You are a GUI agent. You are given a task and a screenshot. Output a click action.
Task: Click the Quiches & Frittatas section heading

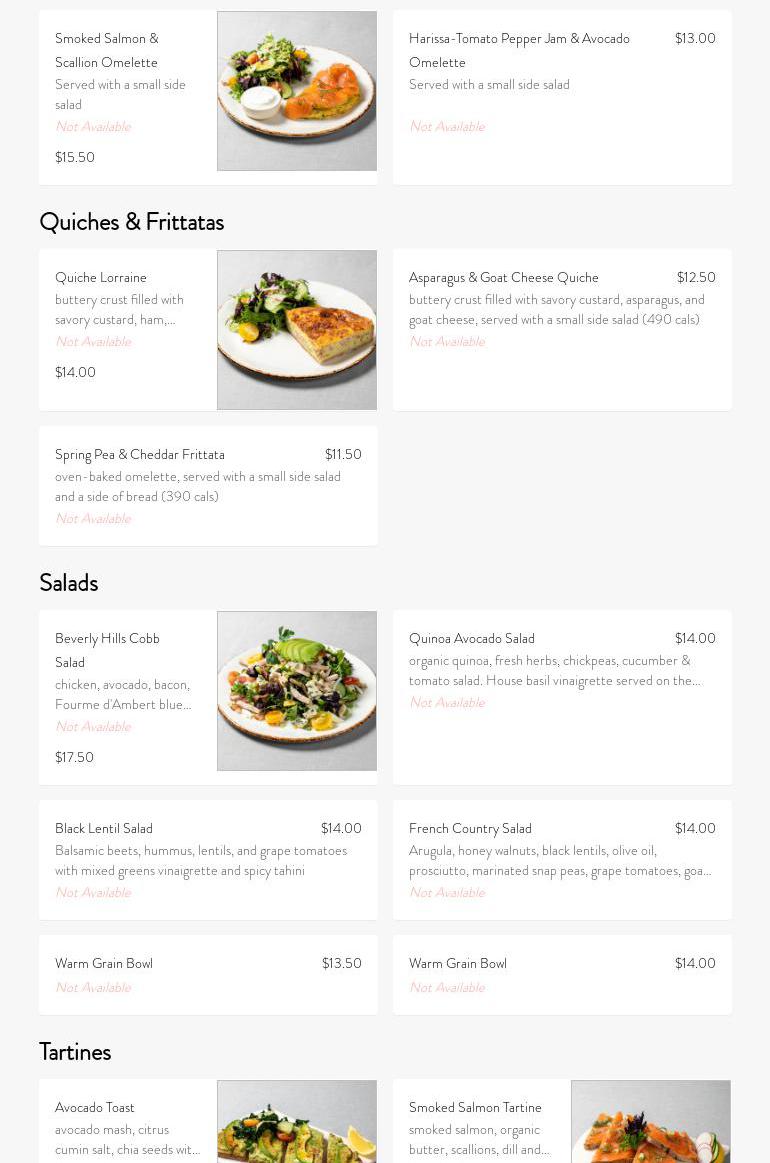tap(131, 222)
